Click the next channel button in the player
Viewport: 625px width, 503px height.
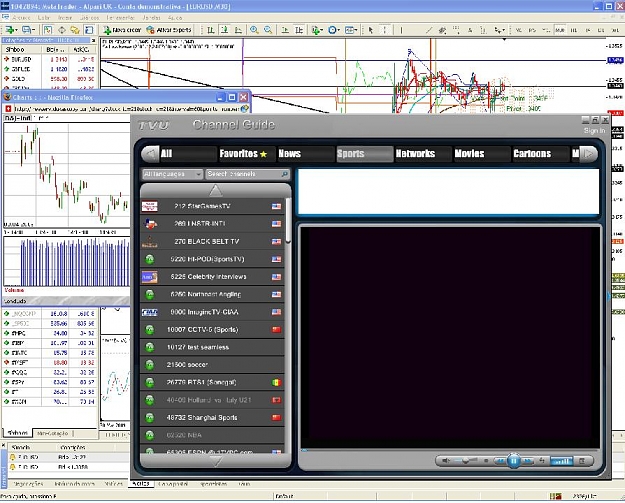[528, 461]
